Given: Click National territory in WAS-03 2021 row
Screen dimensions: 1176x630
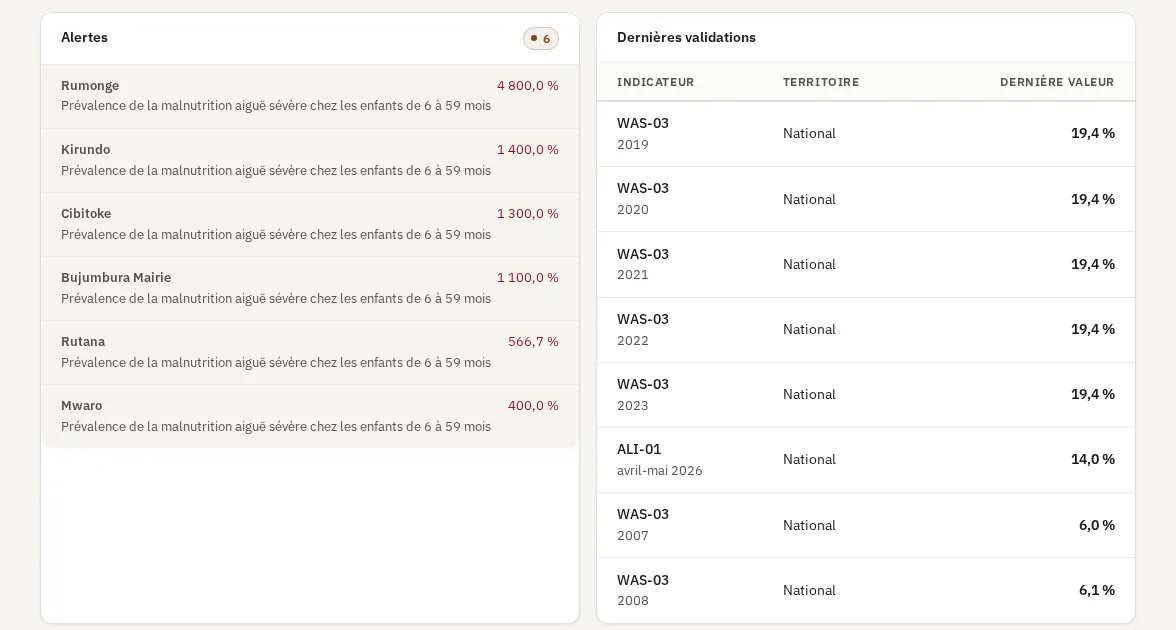Looking at the screenshot, I should pos(808,264).
